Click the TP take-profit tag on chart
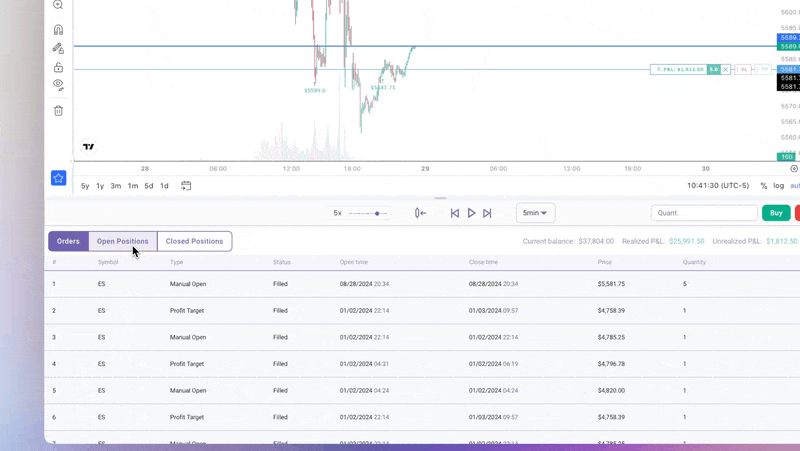Screen dimensions: 800x451 pyautogui.click(x=764, y=69)
